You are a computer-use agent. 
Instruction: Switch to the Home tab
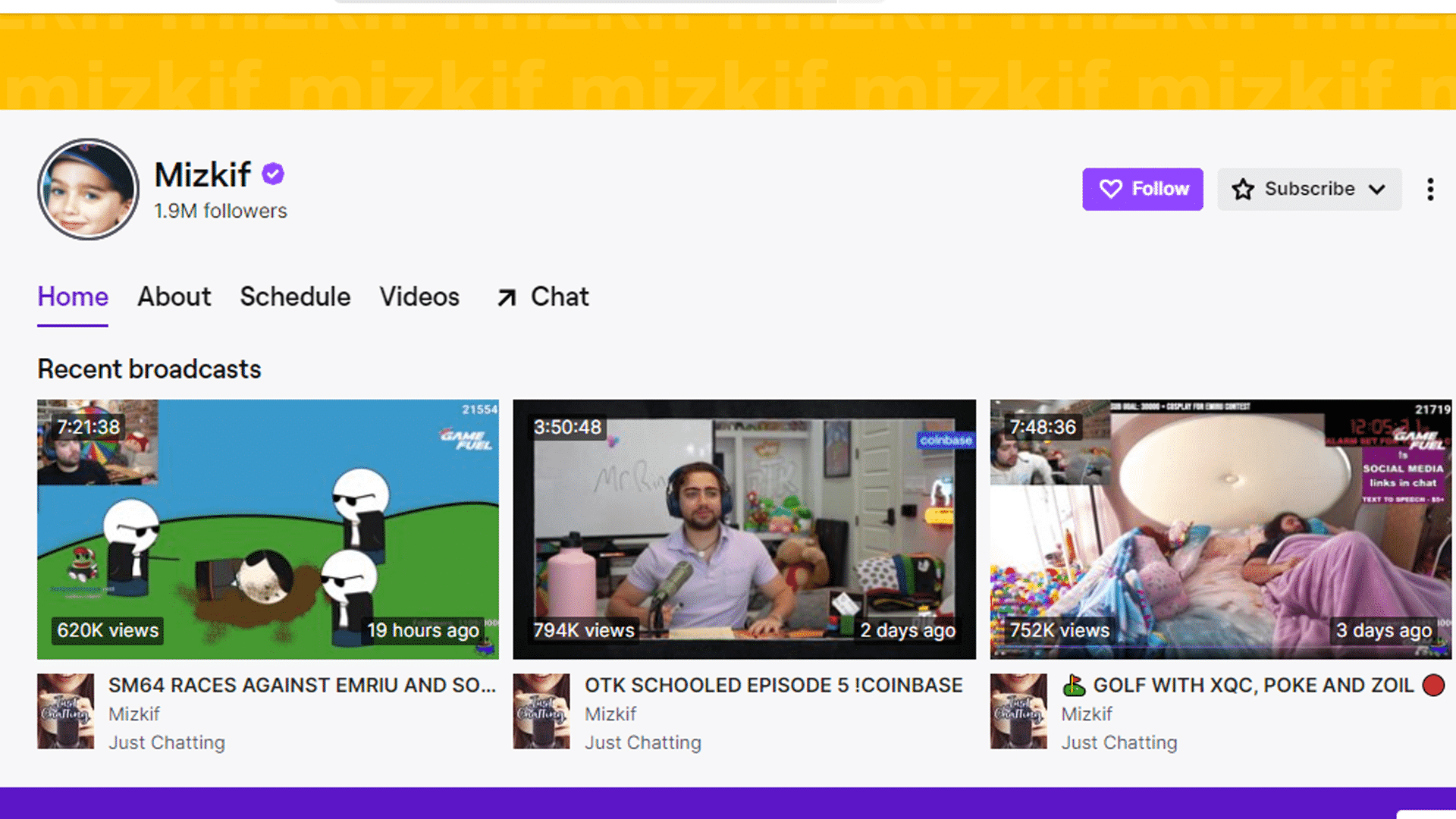pos(73,297)
